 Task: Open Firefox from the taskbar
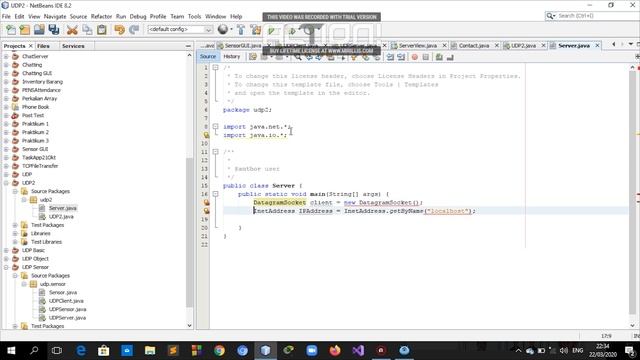click(x=335, y=350)
